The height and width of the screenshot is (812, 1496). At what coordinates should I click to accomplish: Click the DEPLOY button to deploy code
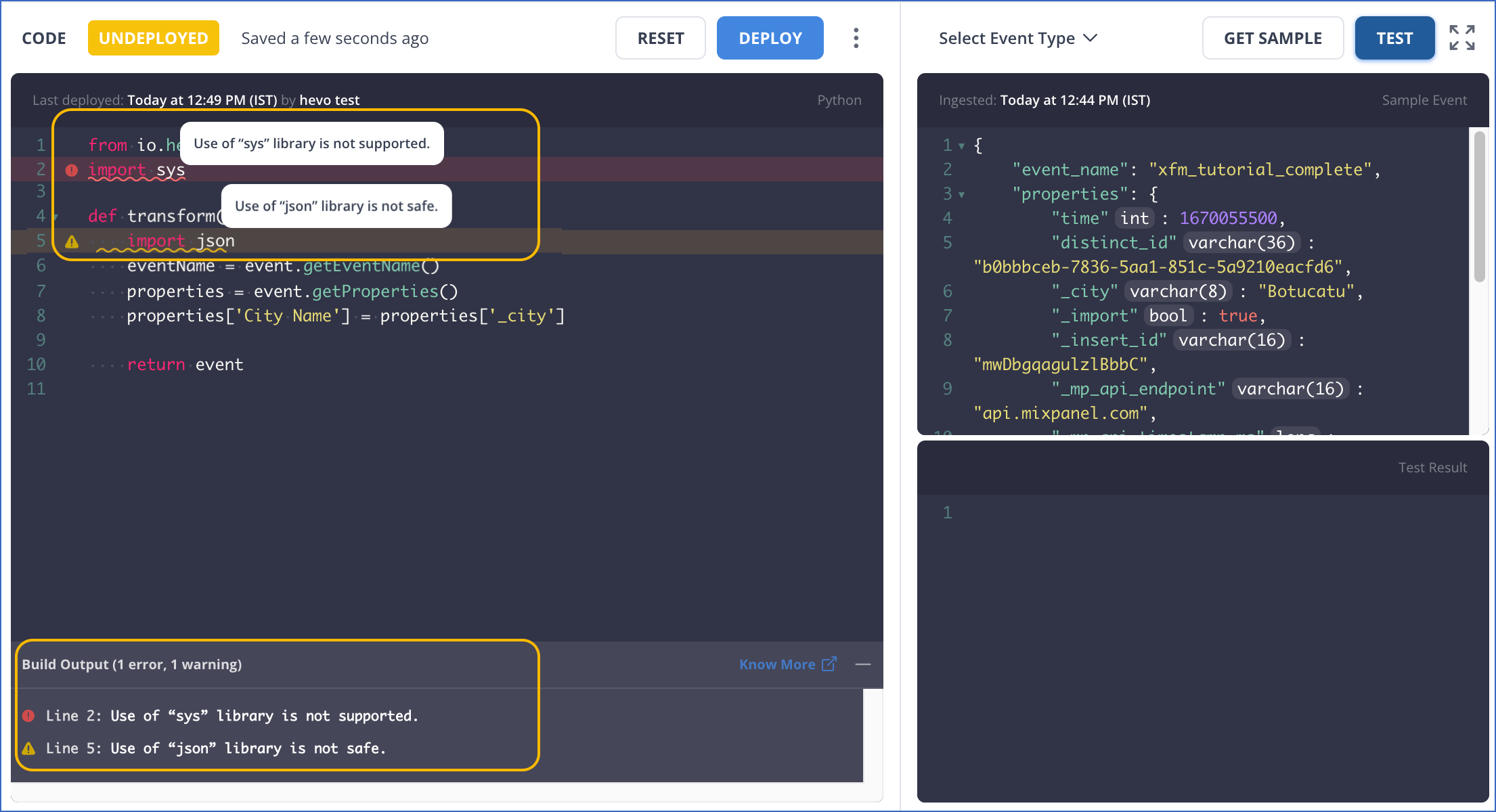[770, 37]
